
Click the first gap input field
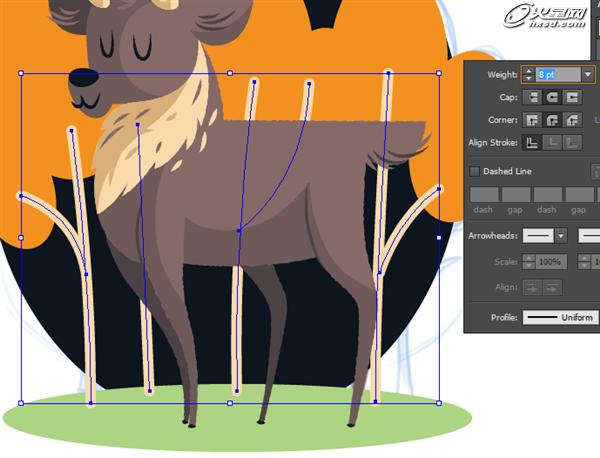[516, 195]
